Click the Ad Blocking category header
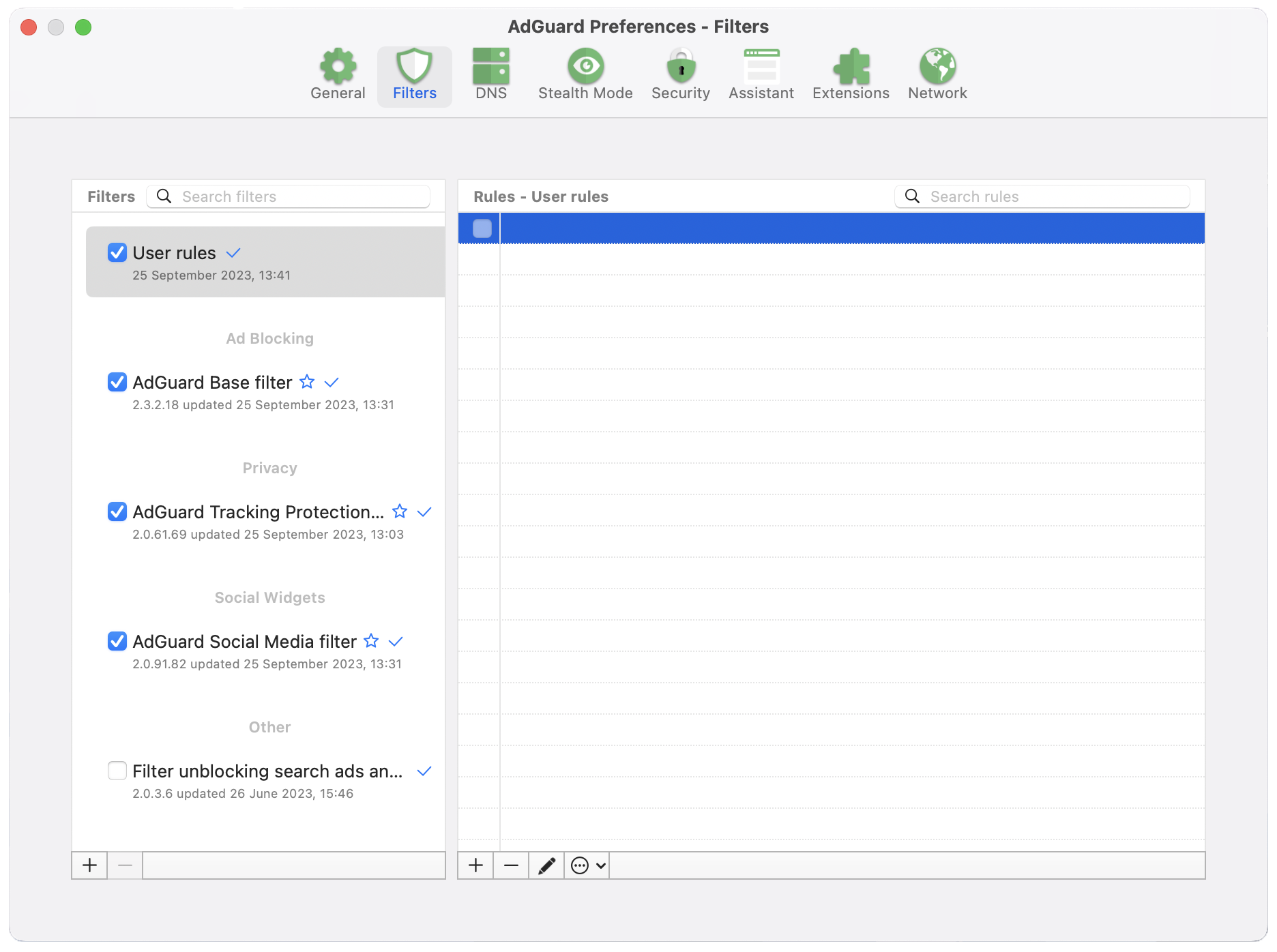The width and height of the screenshot is (1277, 952). click(269, 338)
